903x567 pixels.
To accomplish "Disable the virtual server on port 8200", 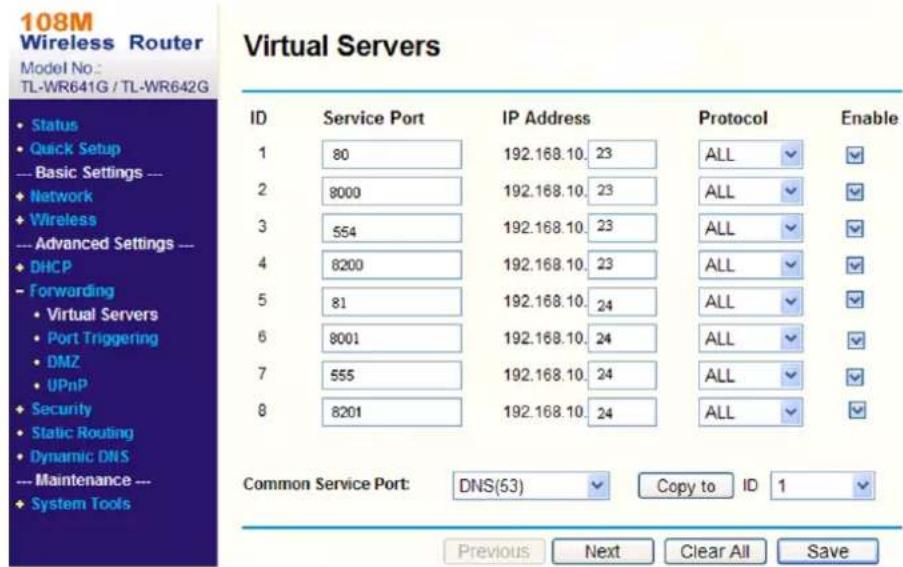I will [855, 265].
